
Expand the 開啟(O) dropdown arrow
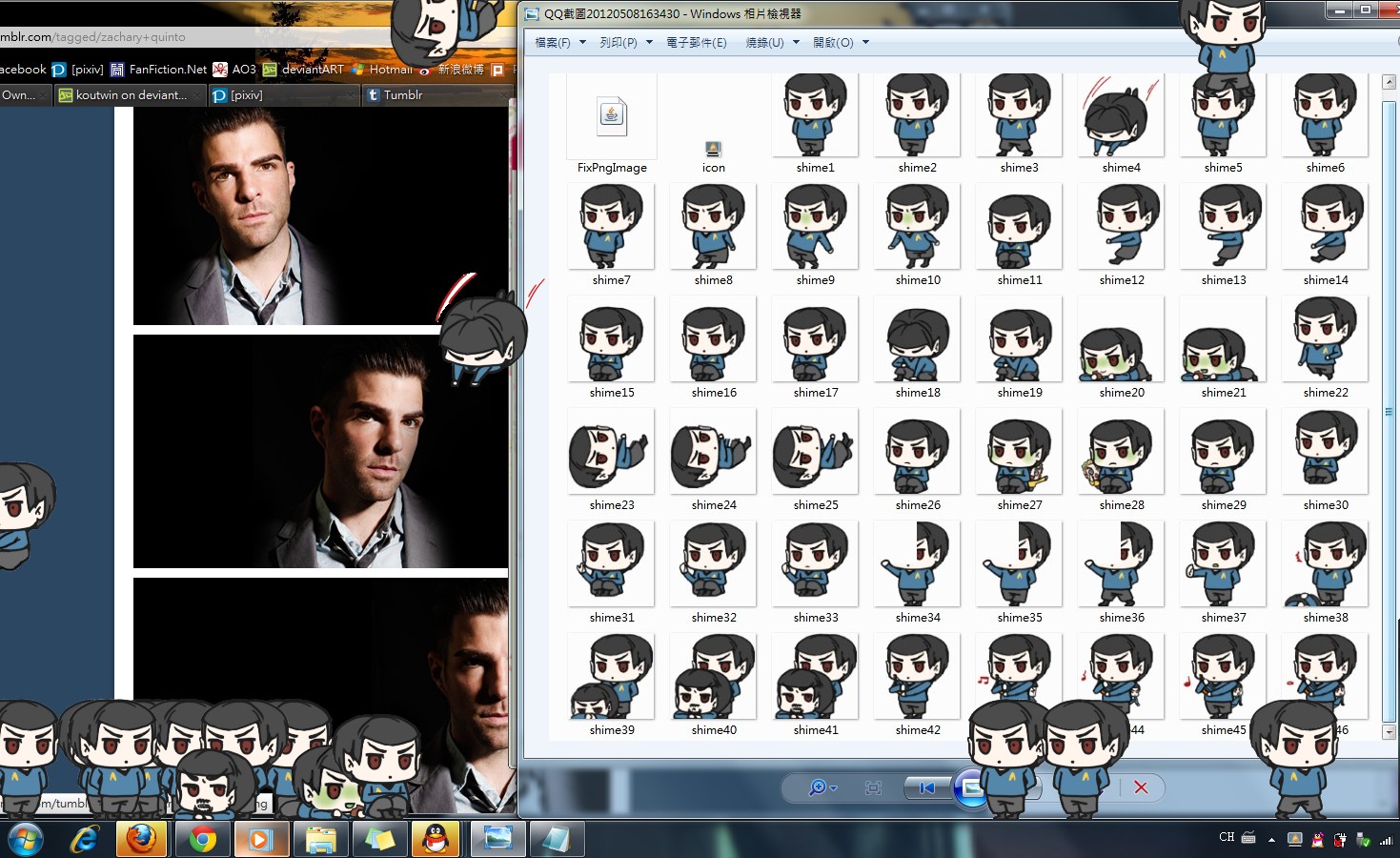[x=865, y=42]
